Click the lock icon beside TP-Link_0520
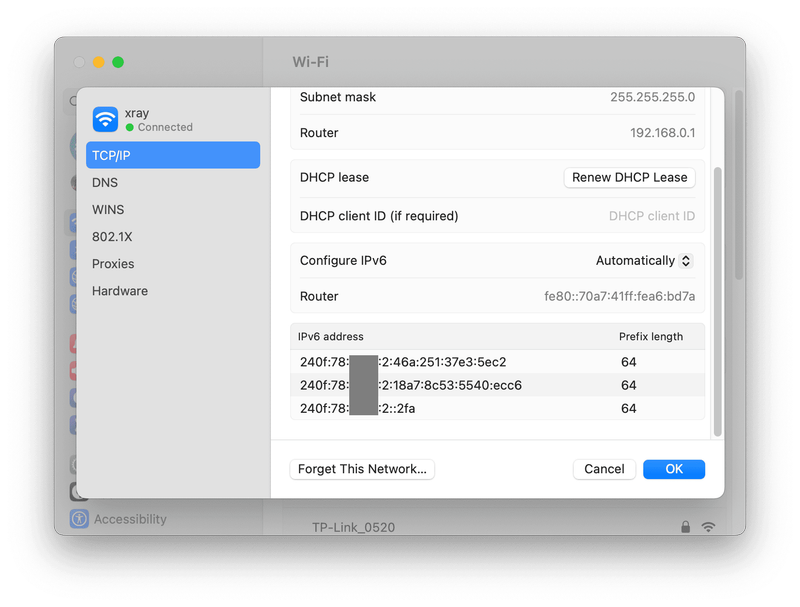 (x=685, y=527)
